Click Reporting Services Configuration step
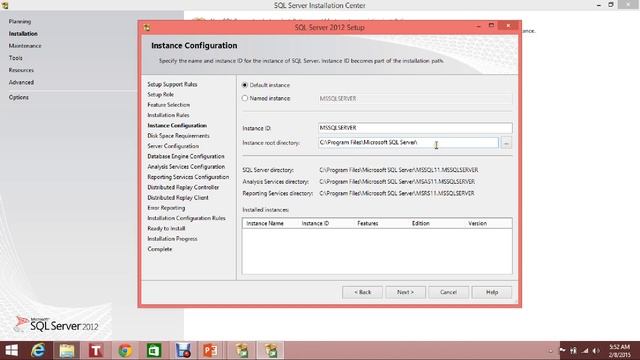This screenshot has height=360, width=640. coord(188,177)
